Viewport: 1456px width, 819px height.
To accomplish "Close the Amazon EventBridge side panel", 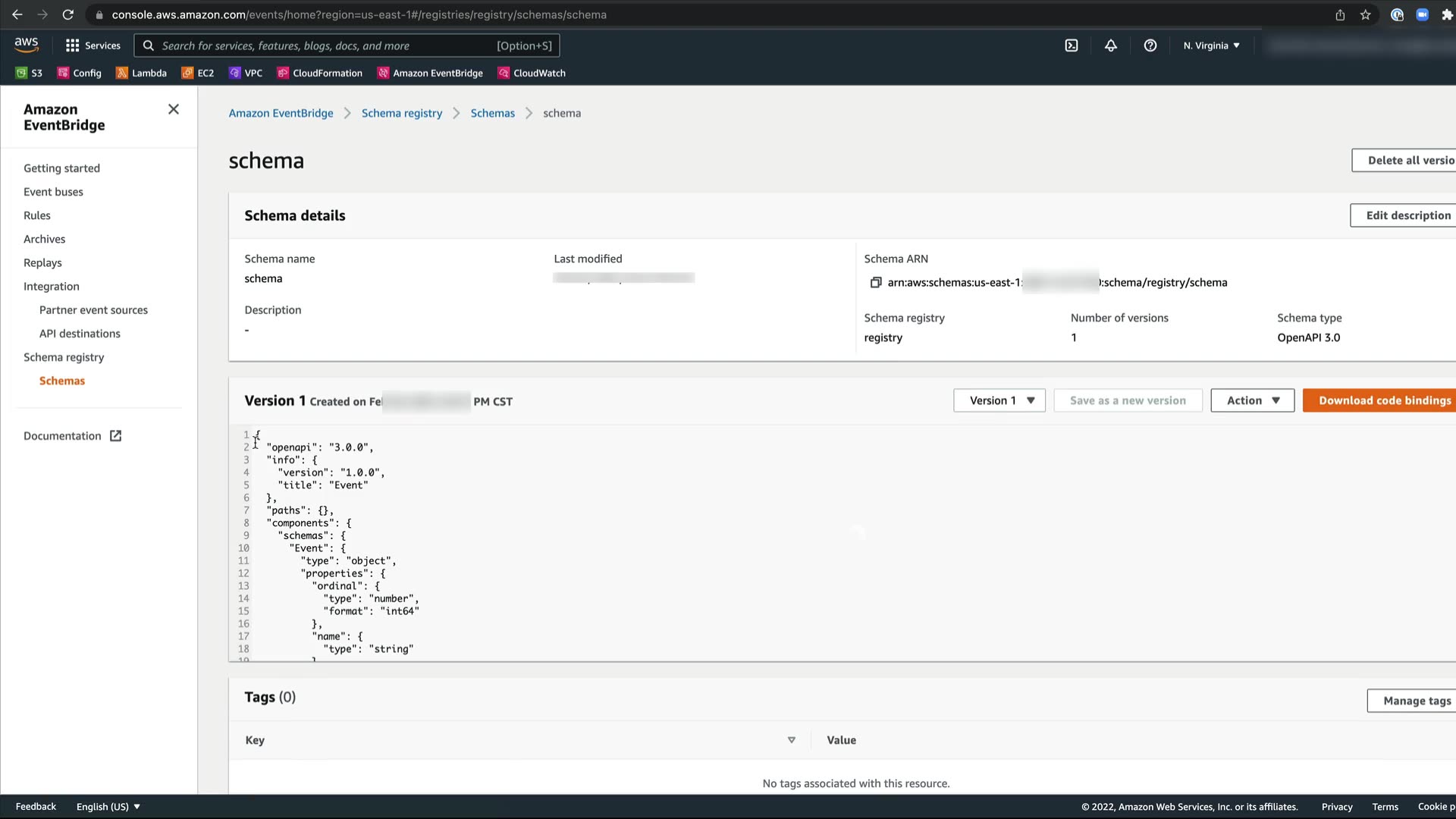I will (x=174, y=109).
